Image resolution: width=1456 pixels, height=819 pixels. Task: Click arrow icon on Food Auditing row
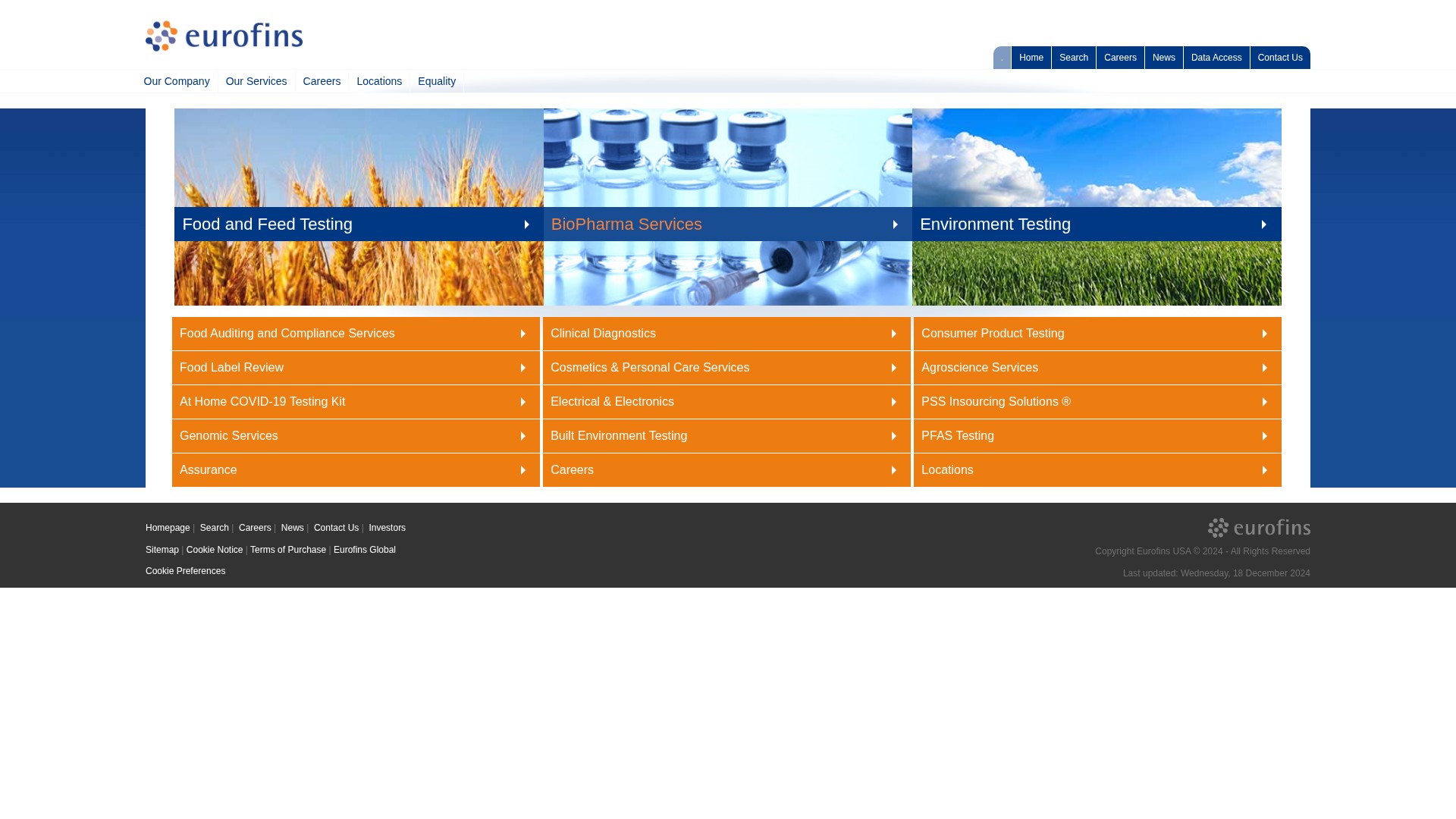[522, 334]
